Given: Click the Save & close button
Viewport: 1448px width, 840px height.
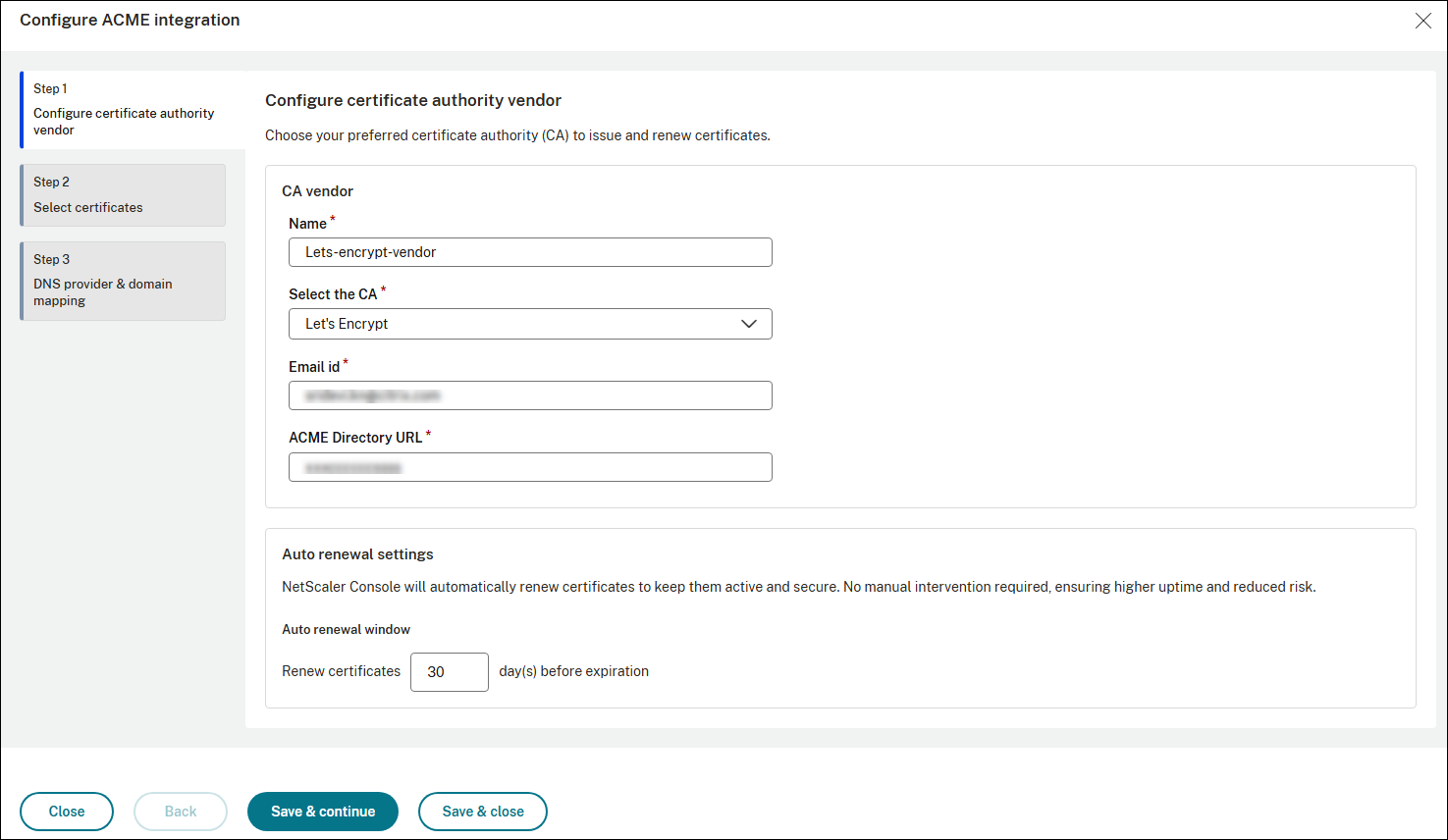Looking at the screenshot, I should pos(482,812).
